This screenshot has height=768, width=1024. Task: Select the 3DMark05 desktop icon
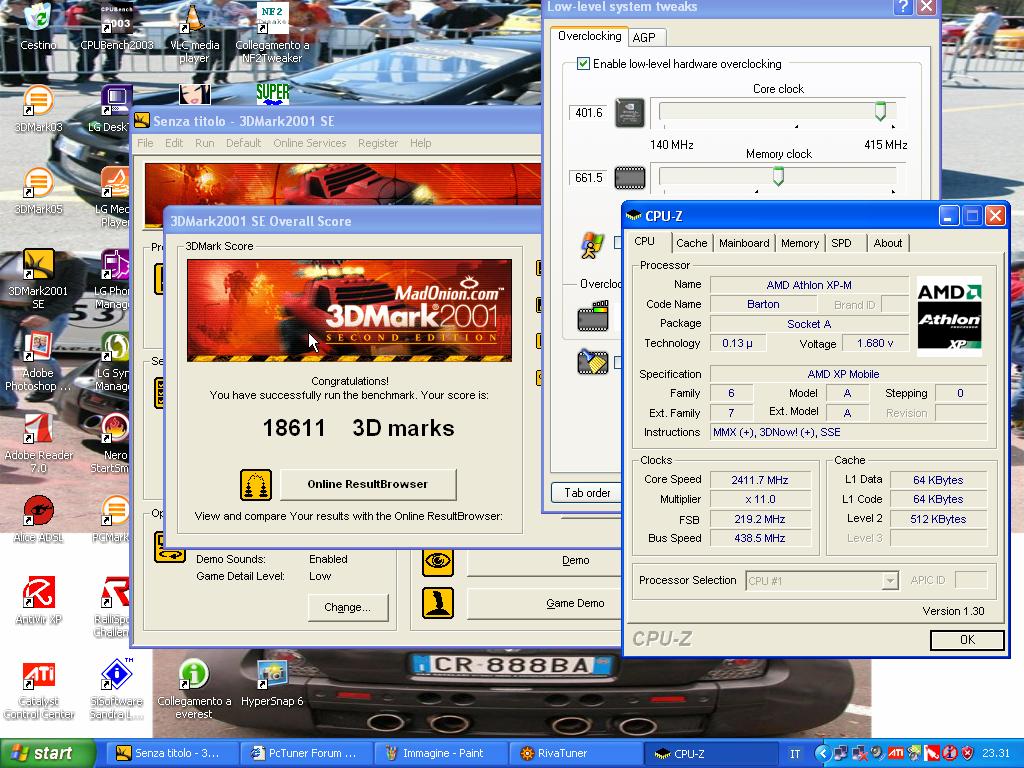pos(38,191)
